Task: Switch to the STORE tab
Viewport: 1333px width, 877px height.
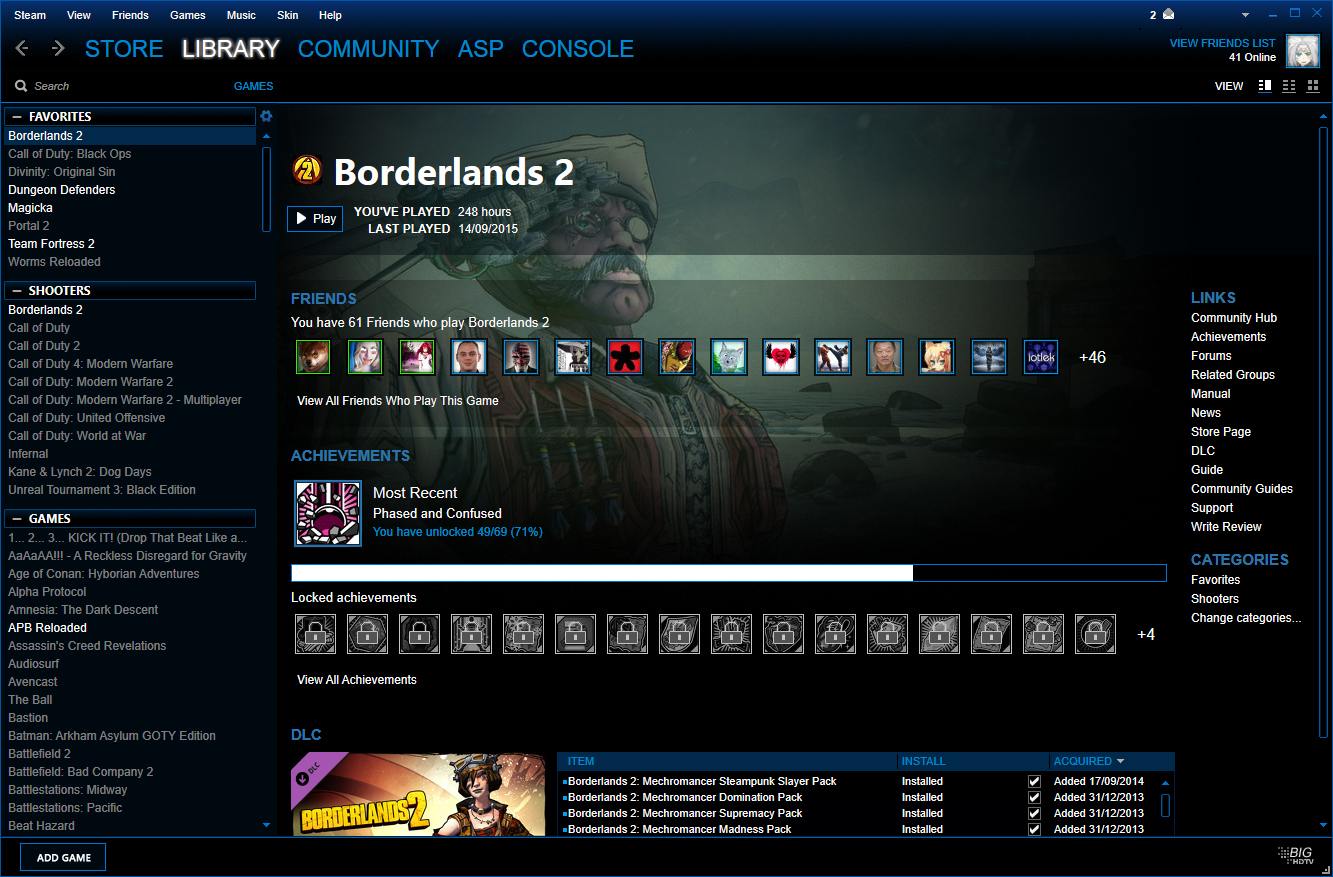Action: (124, 49)
